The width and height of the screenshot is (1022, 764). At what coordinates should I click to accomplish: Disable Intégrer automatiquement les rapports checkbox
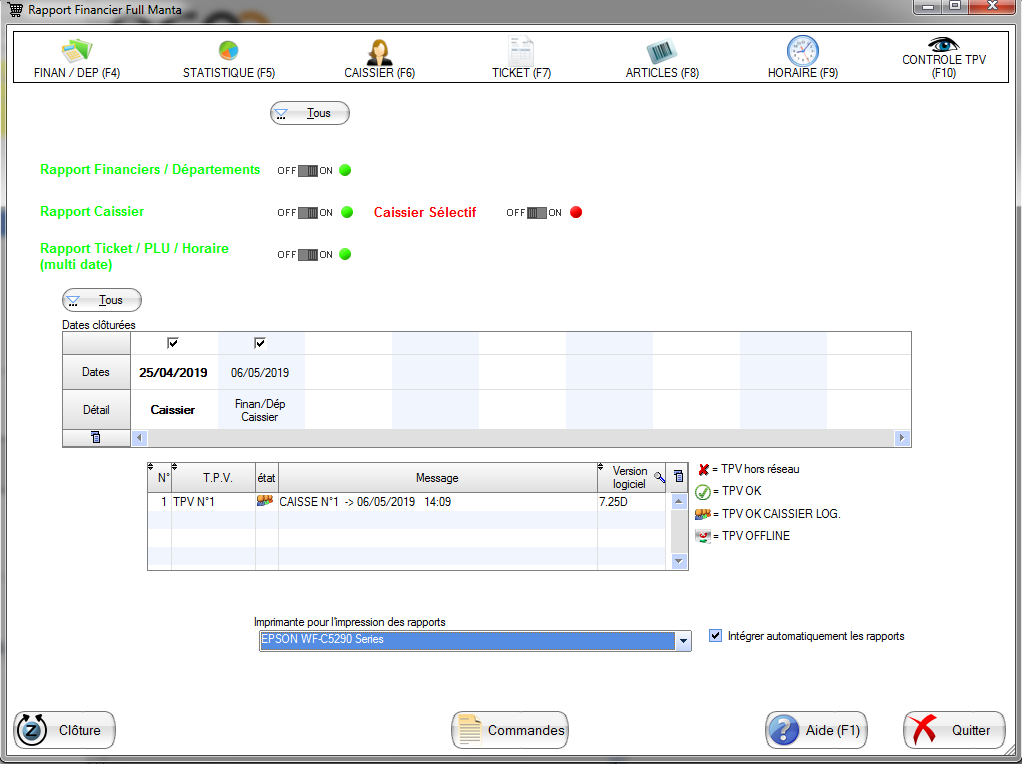click(x=715, y=636)
